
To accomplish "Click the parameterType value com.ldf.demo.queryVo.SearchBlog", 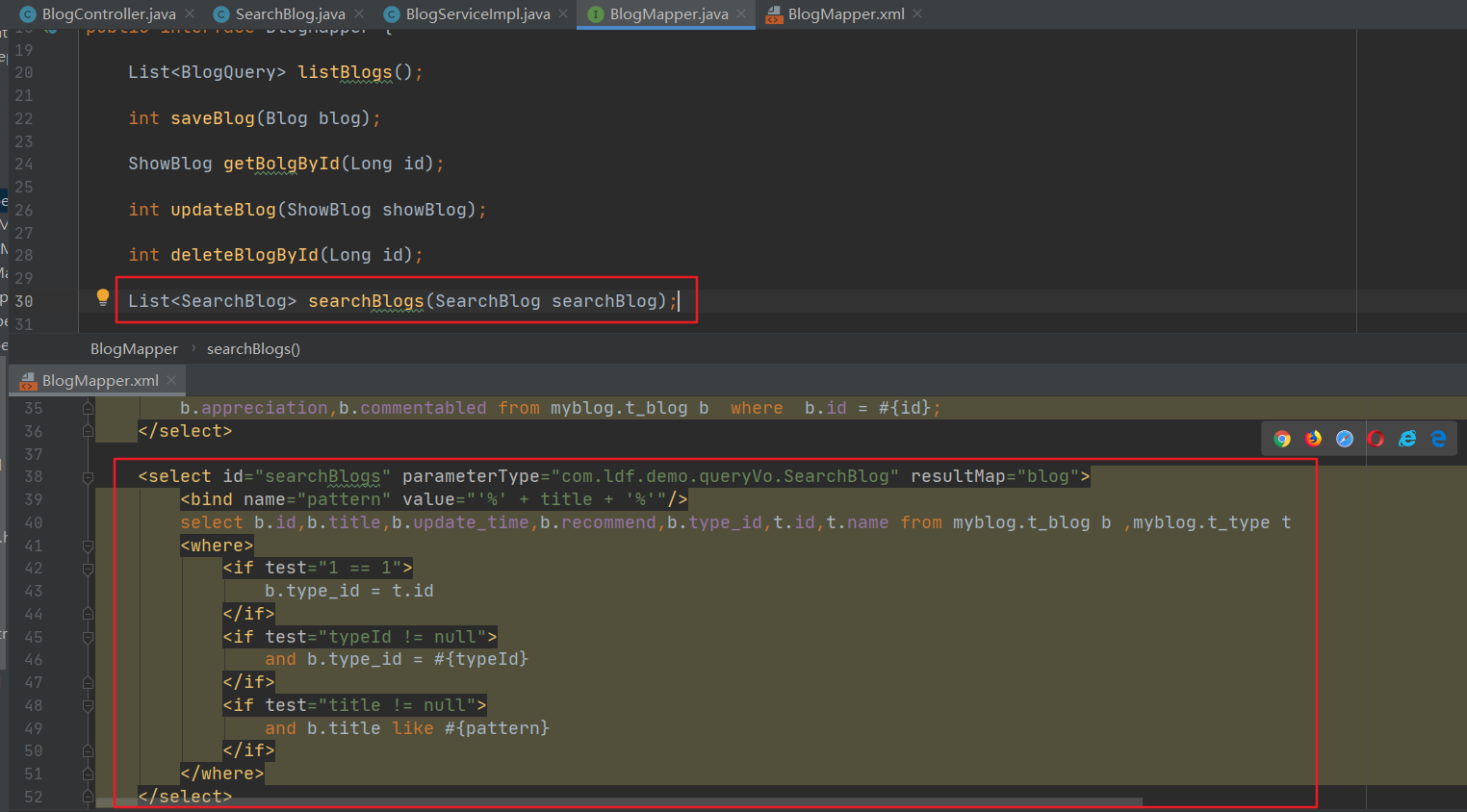I will [725, 476].
